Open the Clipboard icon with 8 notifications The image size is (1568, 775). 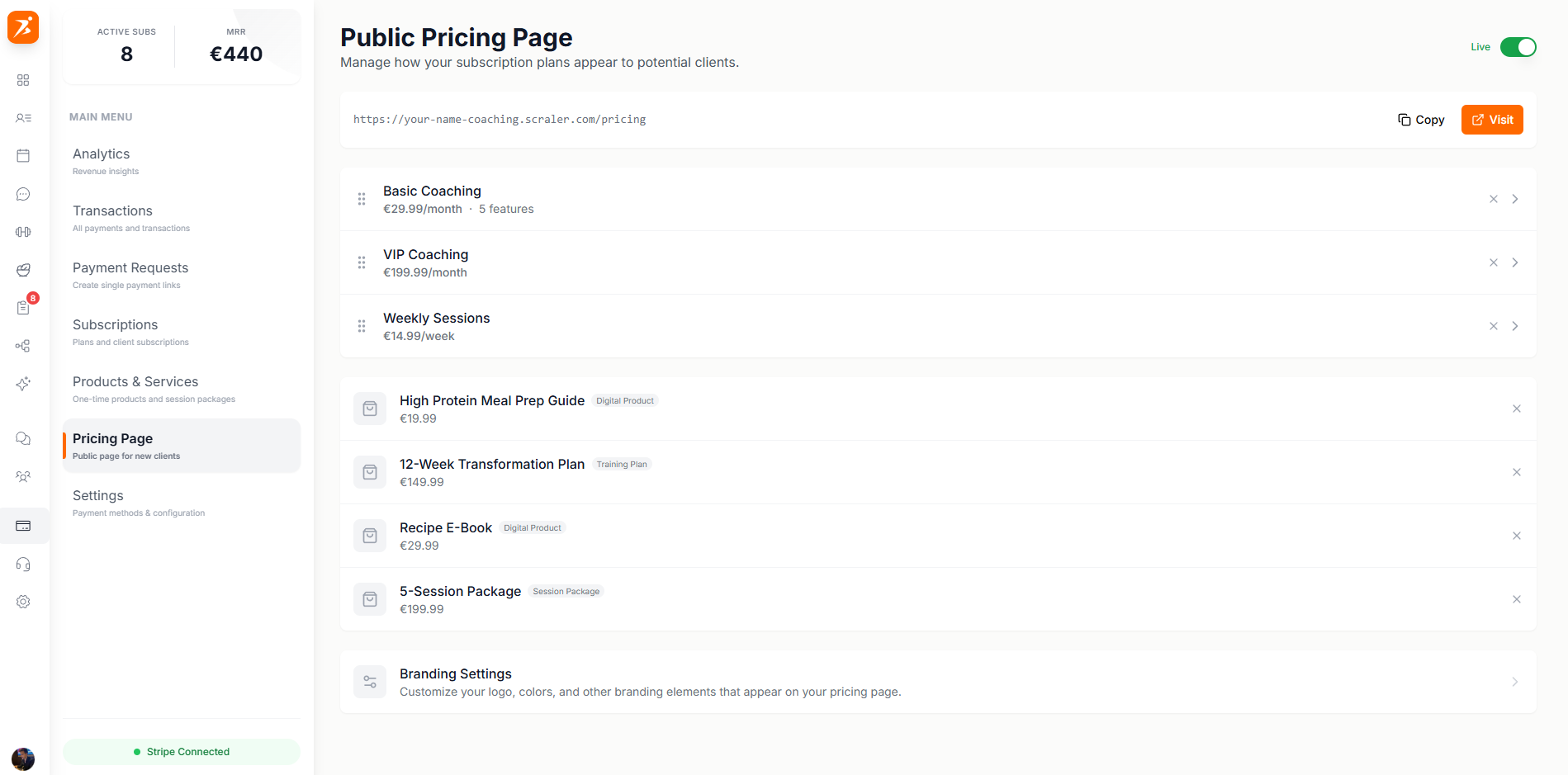23,308
